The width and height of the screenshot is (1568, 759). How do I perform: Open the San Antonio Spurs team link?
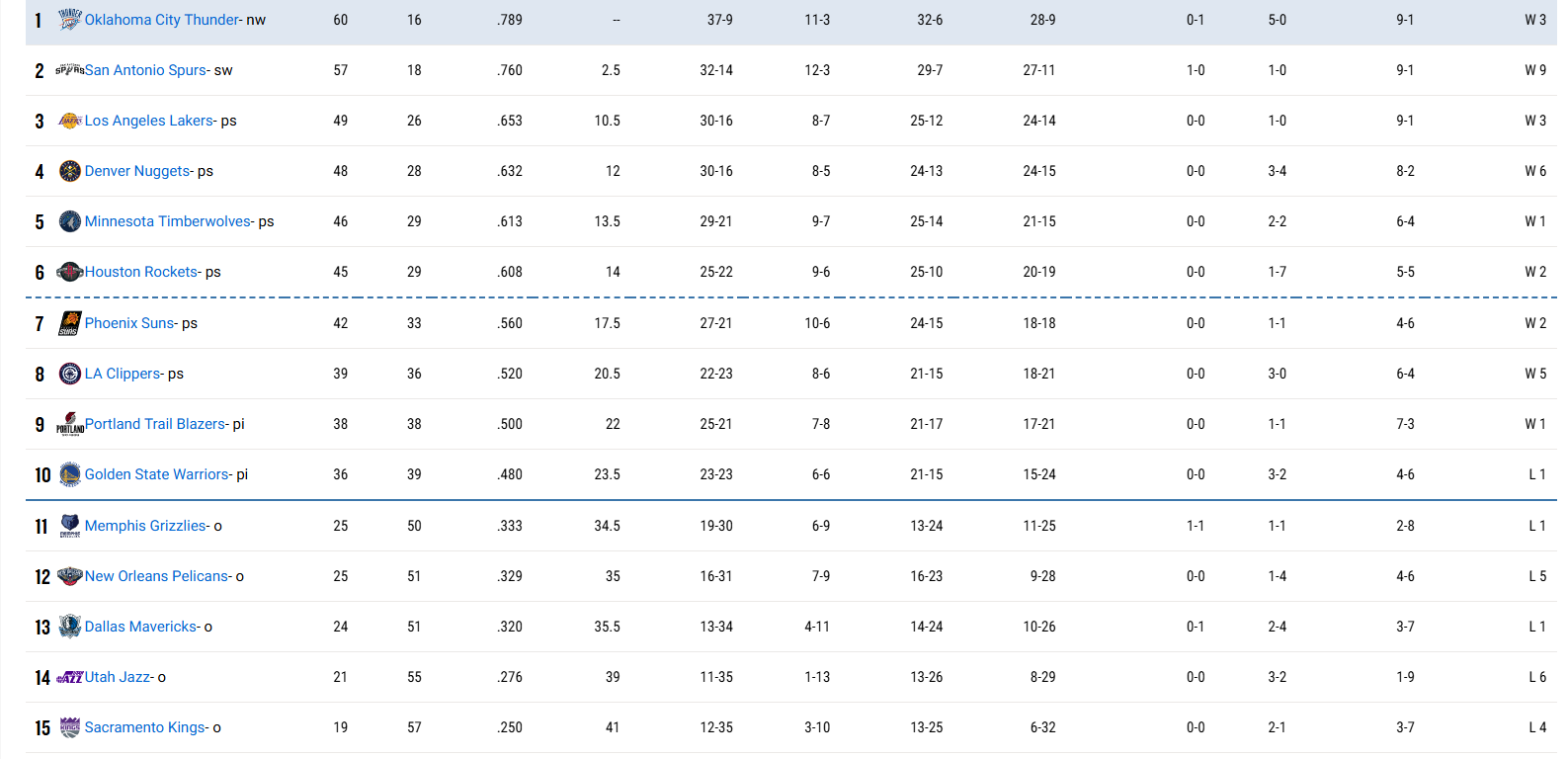tap(145, 70)
